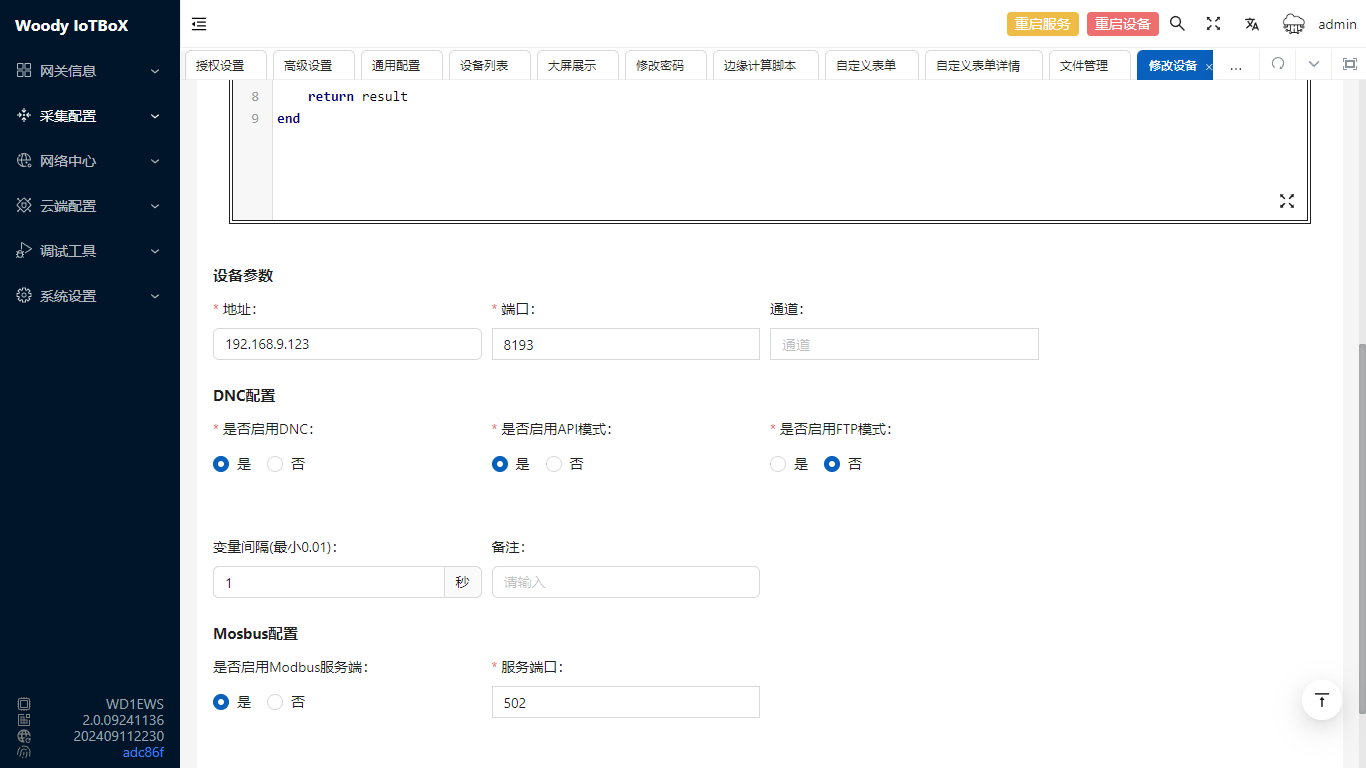
Task: Select 否 for 是否启用DNC
Action: coord(275,464)
